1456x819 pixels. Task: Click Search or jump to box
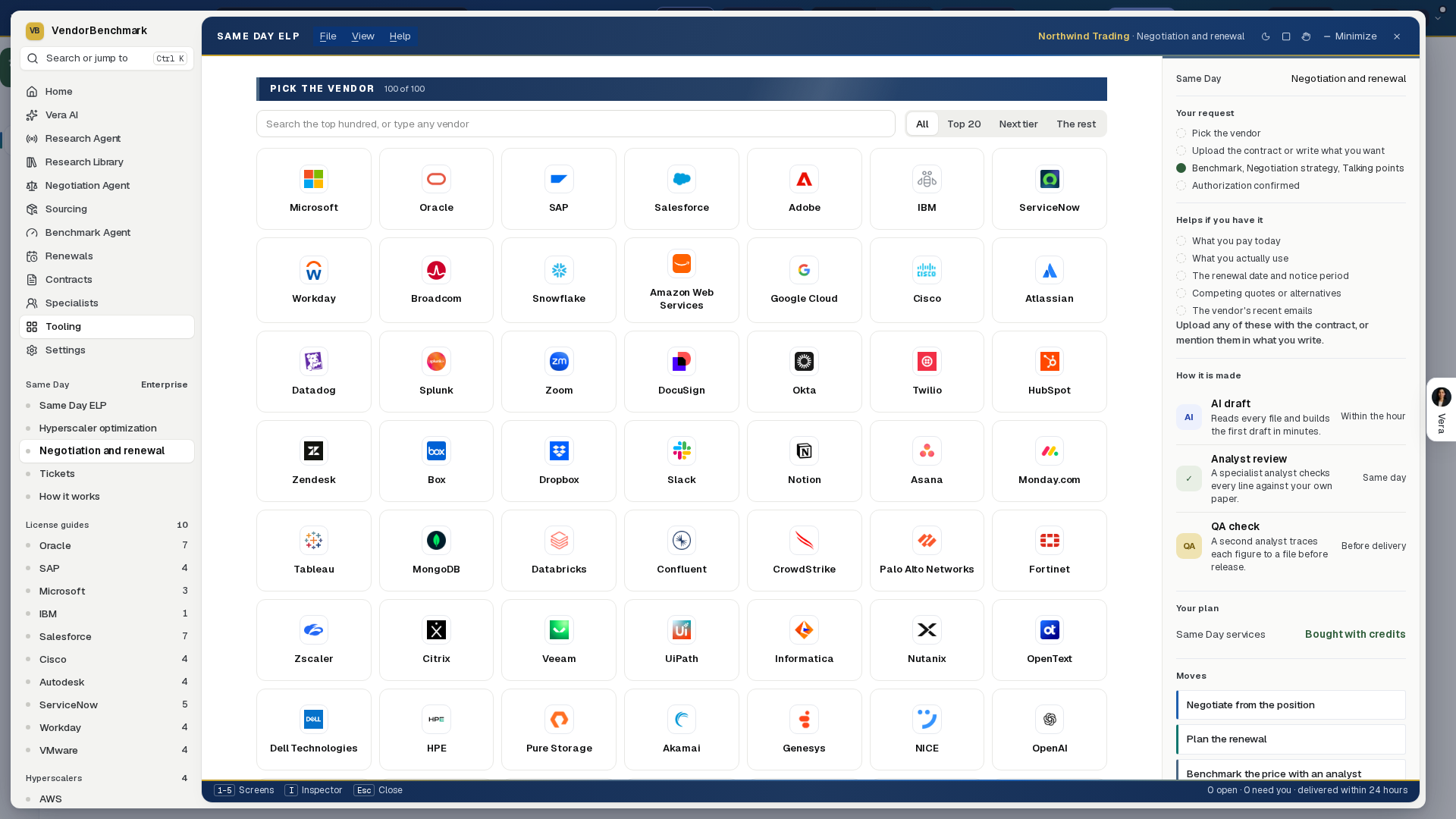click(107, 58)
